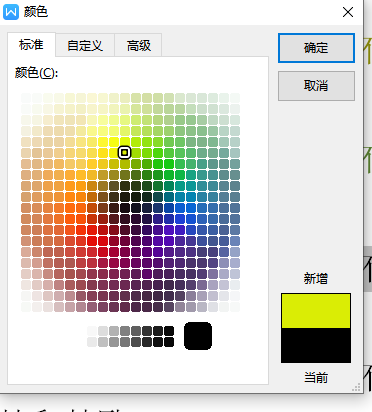Open the 高级 tab
The image size is (372, 412).
pos(139,45)
